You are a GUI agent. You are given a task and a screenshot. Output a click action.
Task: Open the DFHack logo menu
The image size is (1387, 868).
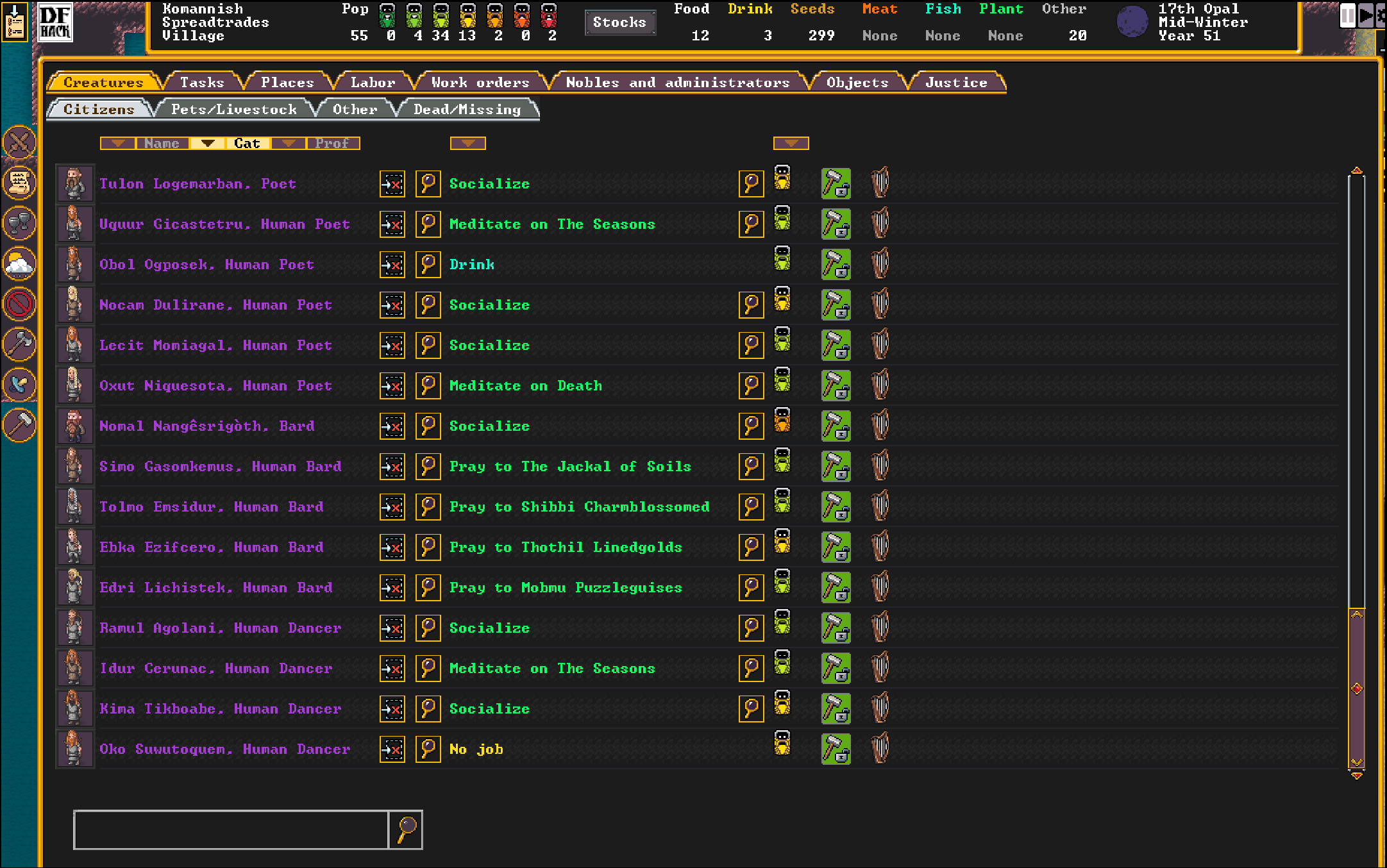pyautogui.click(x=55, y=22)
